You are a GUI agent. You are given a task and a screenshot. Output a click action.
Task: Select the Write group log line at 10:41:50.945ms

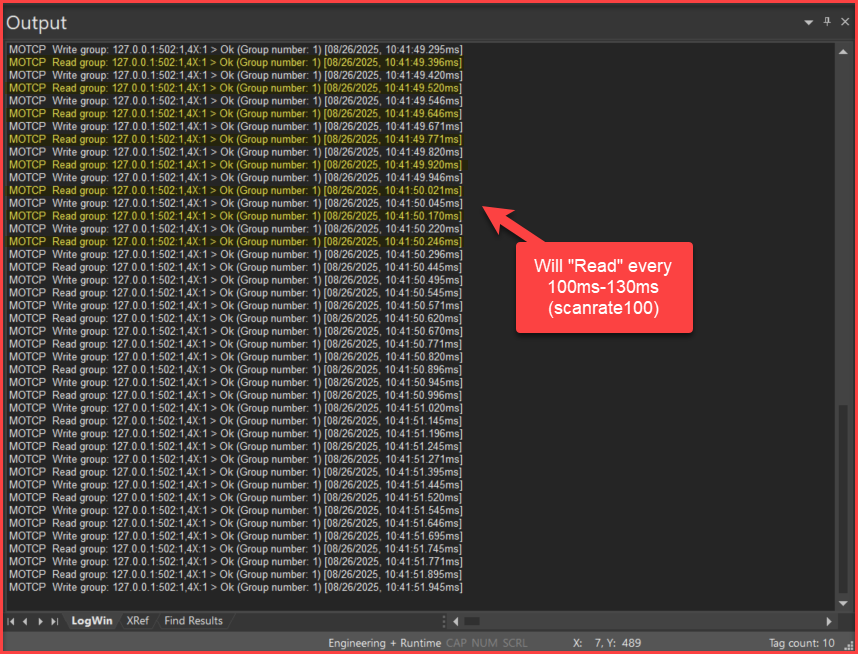[236, 382]
